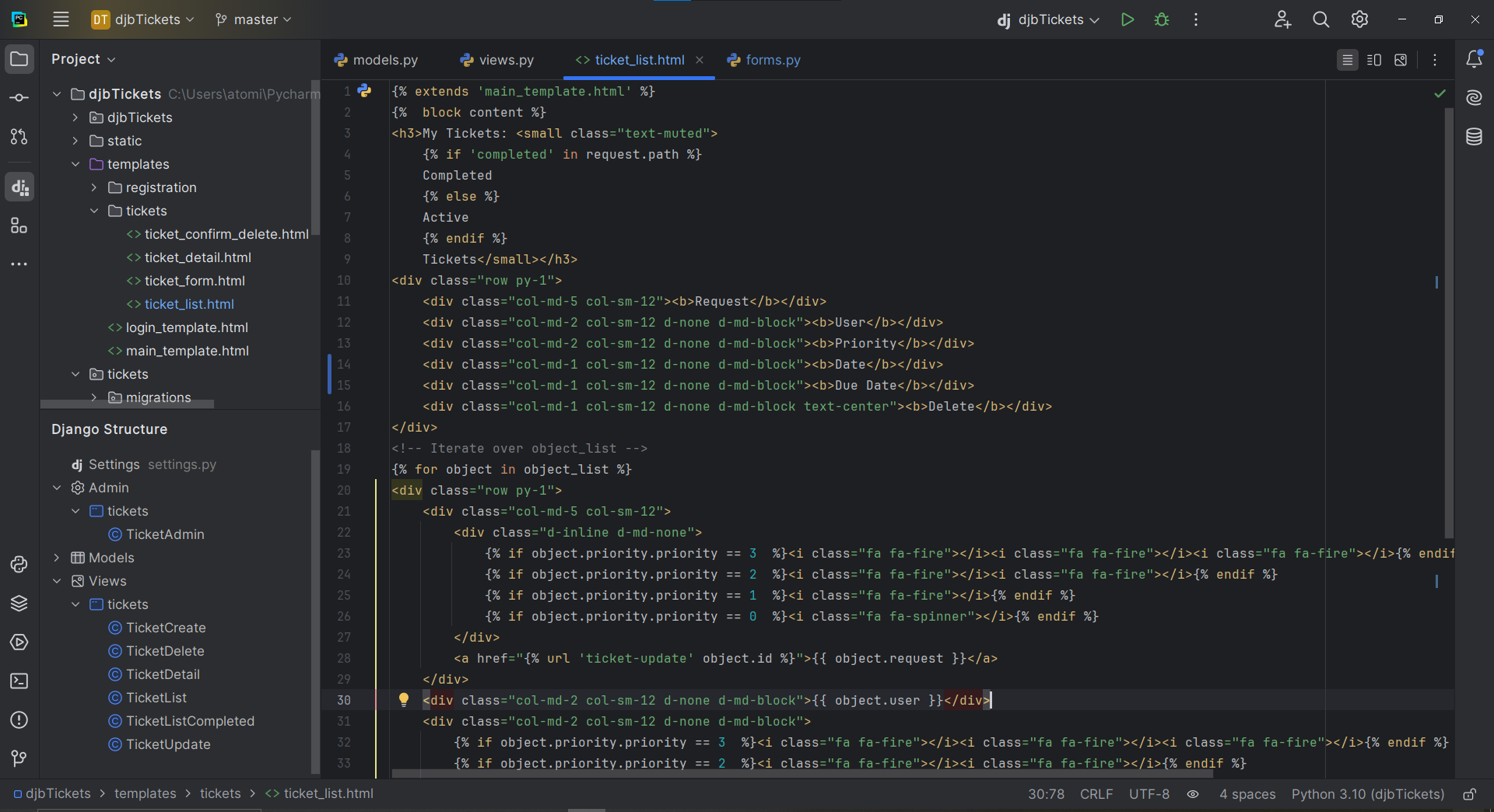
Task: Switch to forms.py tab
Action: click(x=764, y=60)
